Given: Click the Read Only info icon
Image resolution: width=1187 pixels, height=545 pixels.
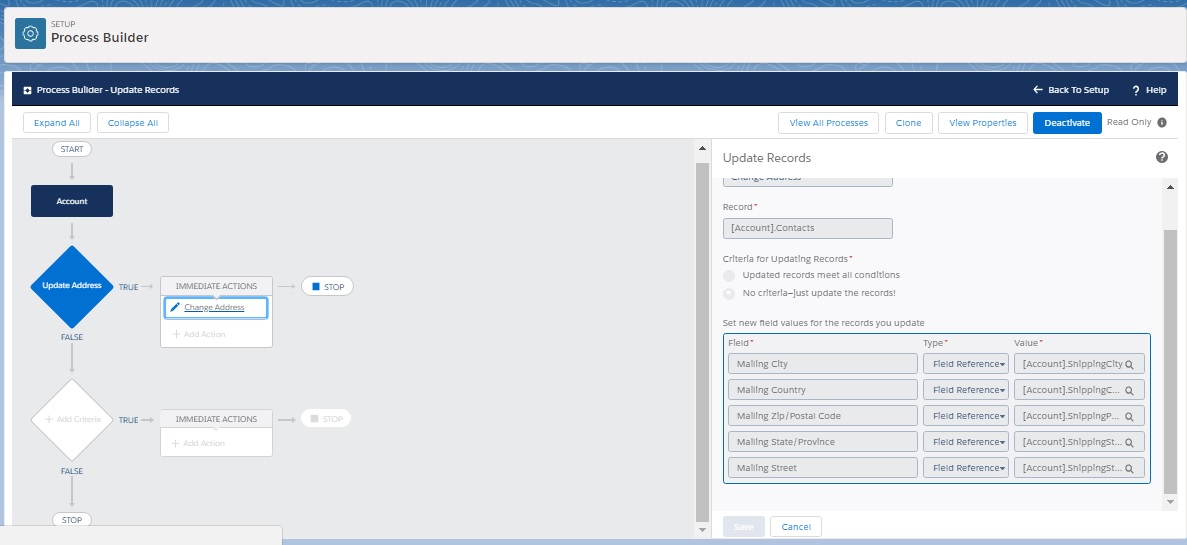Looking at the screenshot, I should coord(1162,123).
